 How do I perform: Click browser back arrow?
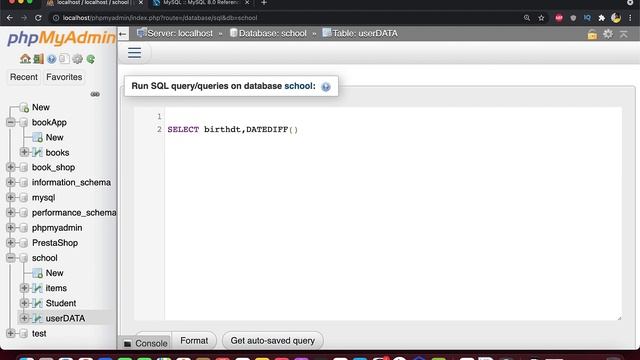coord(9,18)
